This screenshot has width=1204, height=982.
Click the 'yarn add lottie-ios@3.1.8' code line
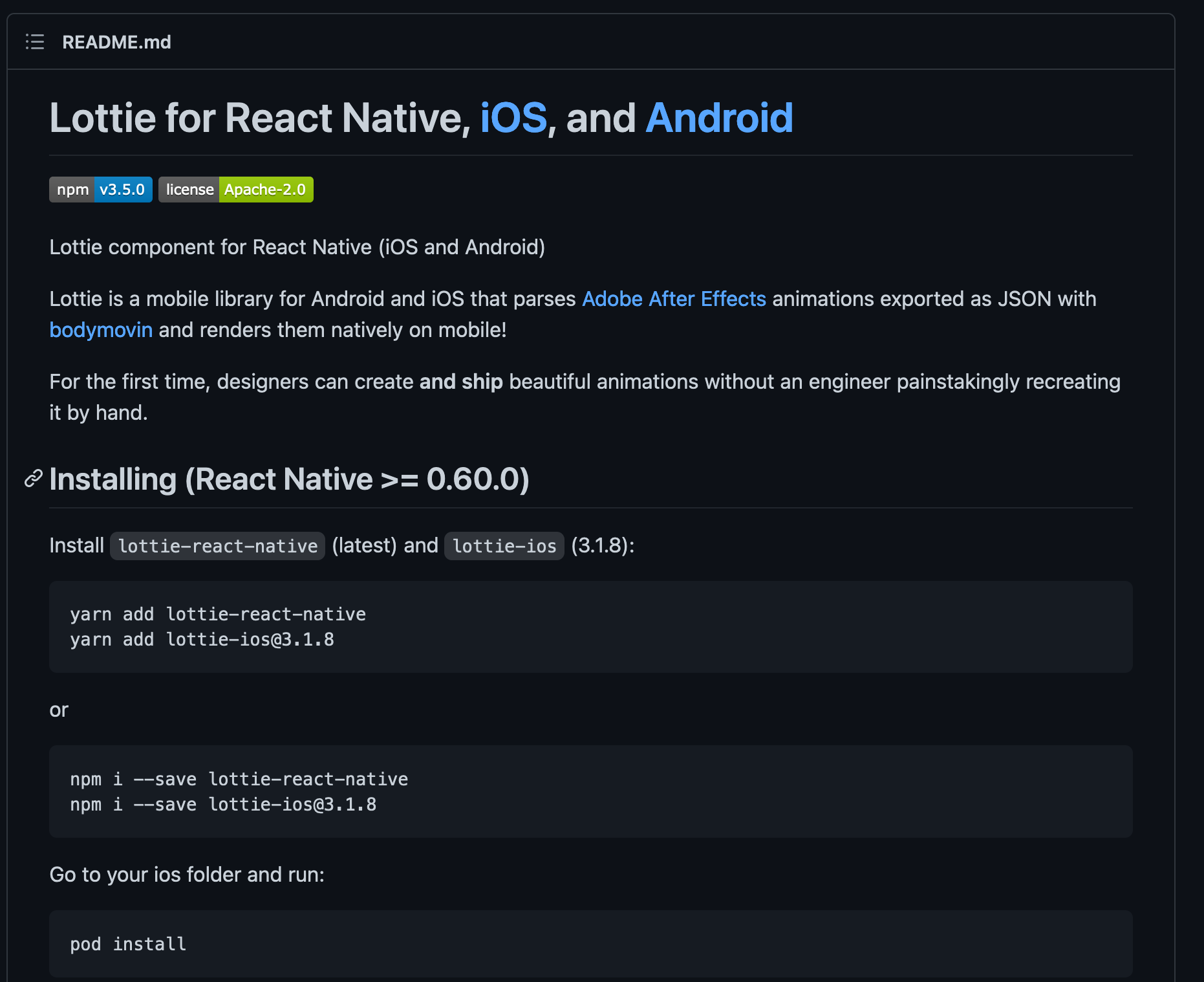coord(202,640)
